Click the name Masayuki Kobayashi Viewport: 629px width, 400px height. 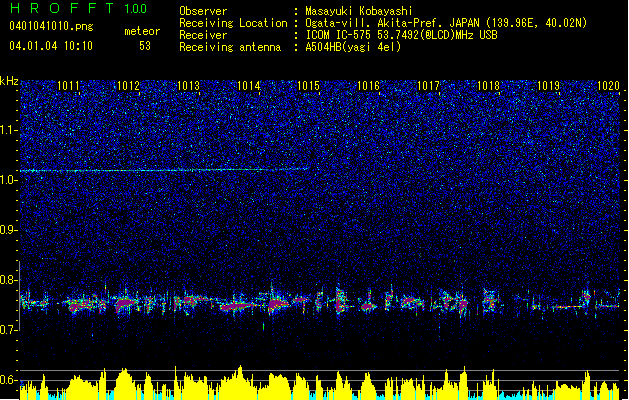358,11
